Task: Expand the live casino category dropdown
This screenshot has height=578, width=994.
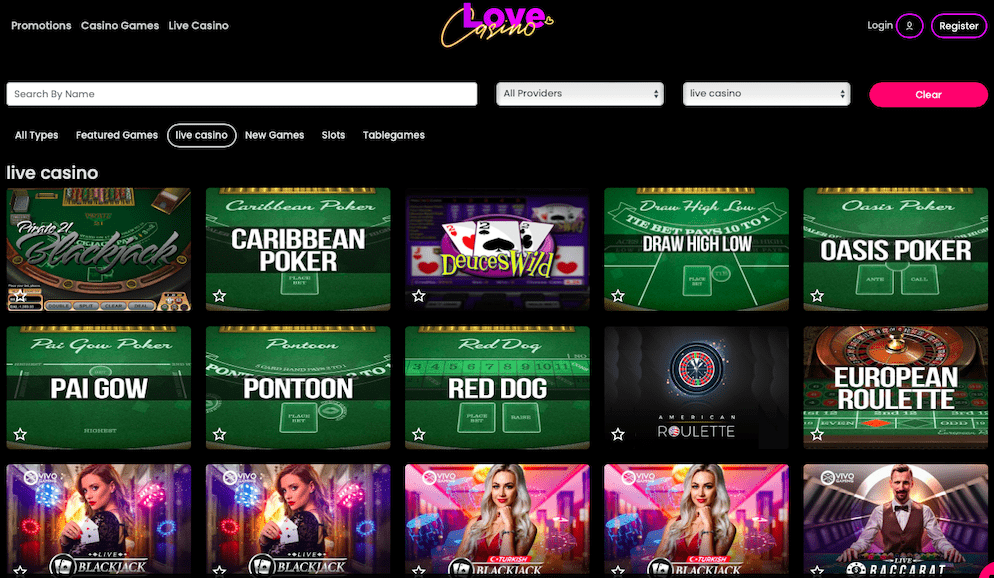Action: [x=766, y=94]
